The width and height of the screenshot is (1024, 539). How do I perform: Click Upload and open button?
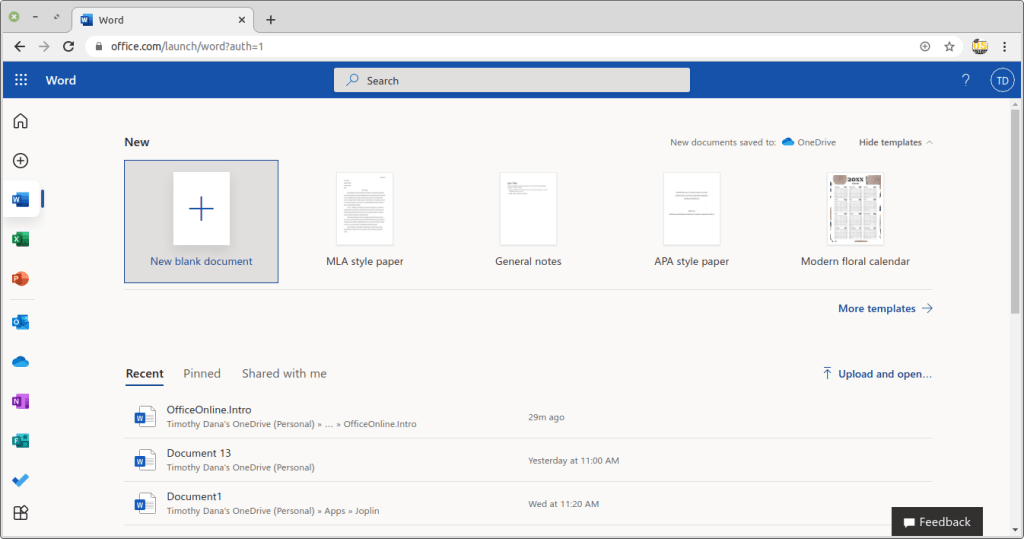click(x=876, y=373)
